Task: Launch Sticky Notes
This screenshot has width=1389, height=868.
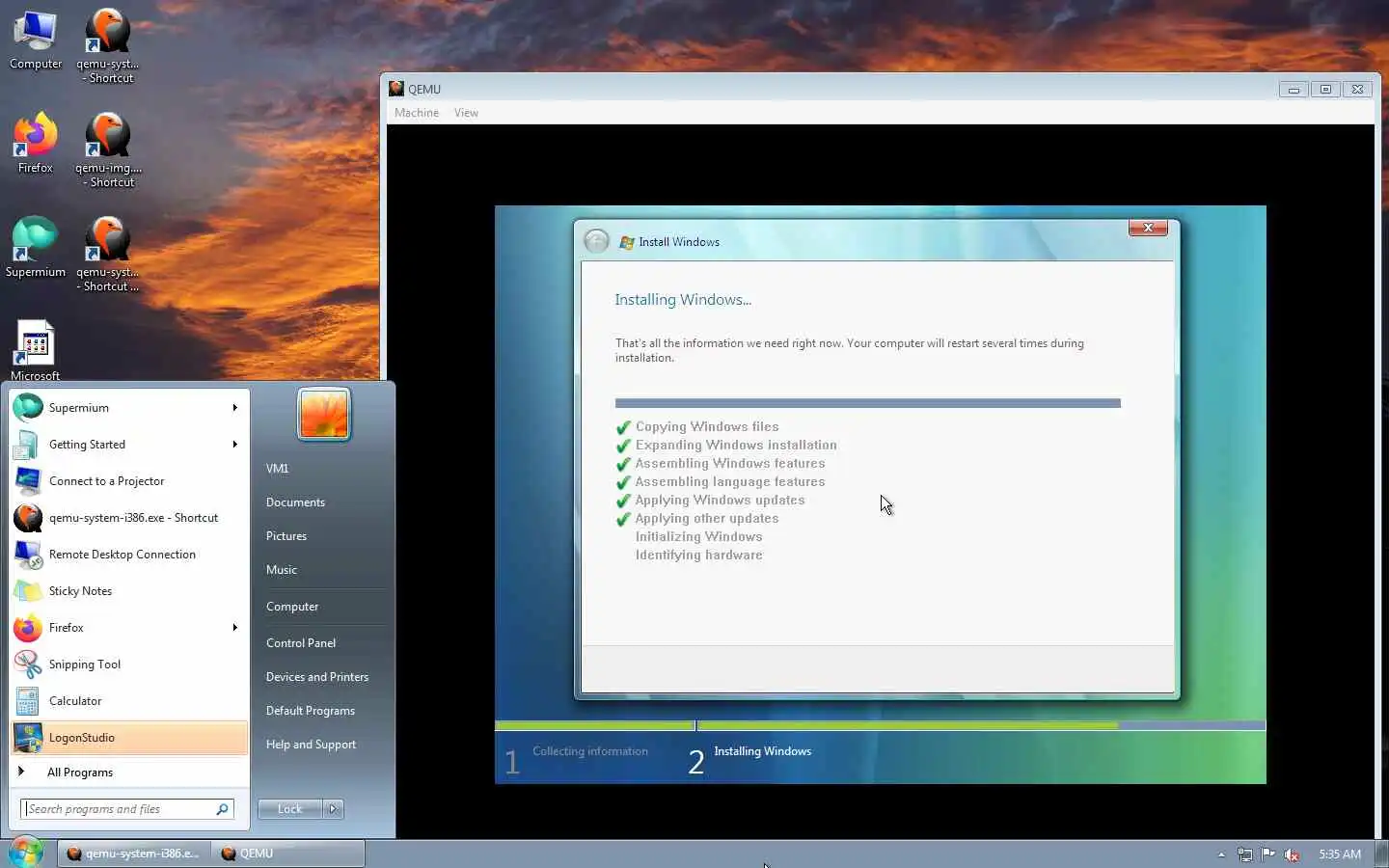Action: coord(129,591)
